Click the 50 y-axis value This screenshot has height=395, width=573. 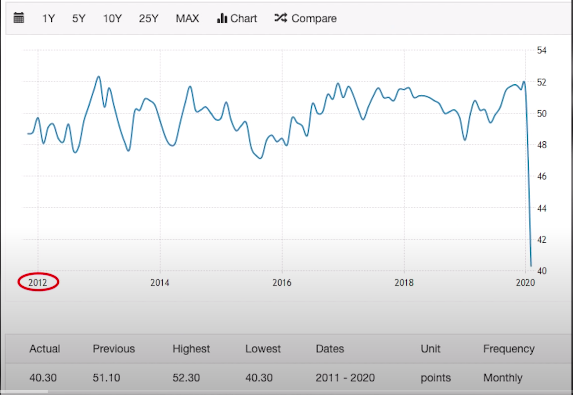coord(542,114)
